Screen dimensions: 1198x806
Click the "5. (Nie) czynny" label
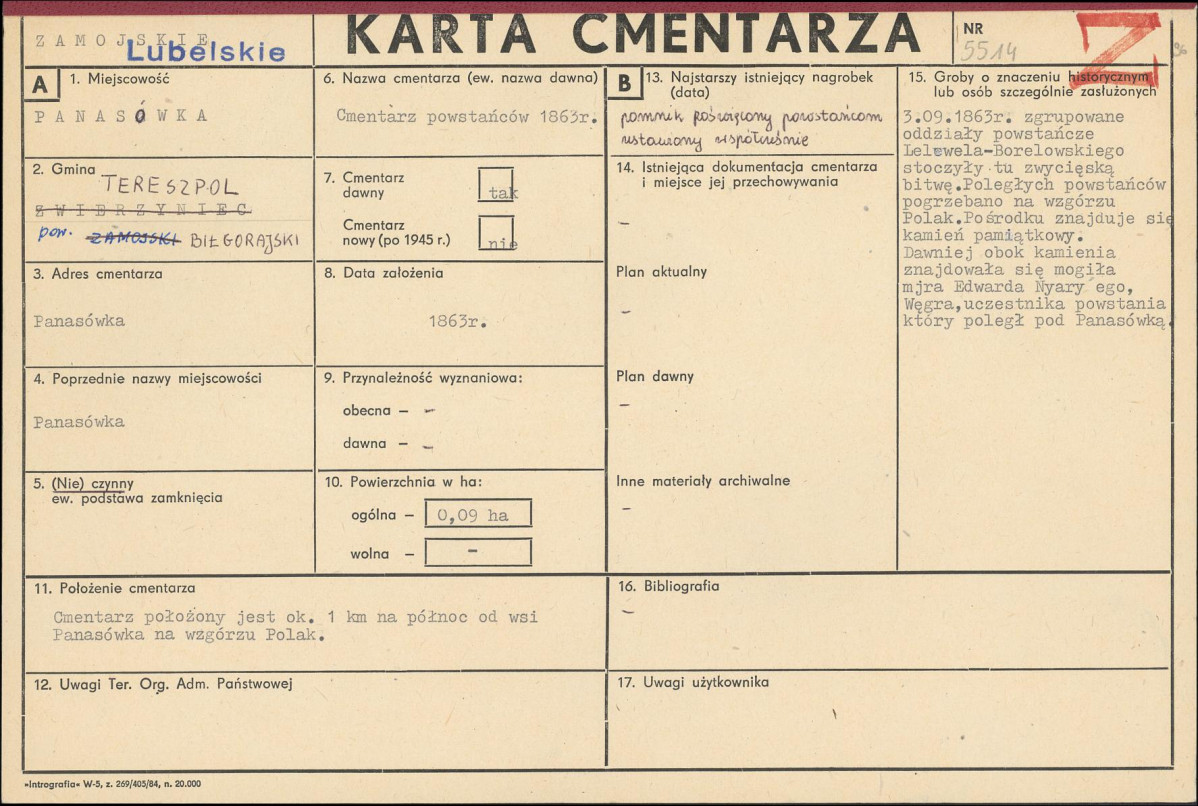84,483
